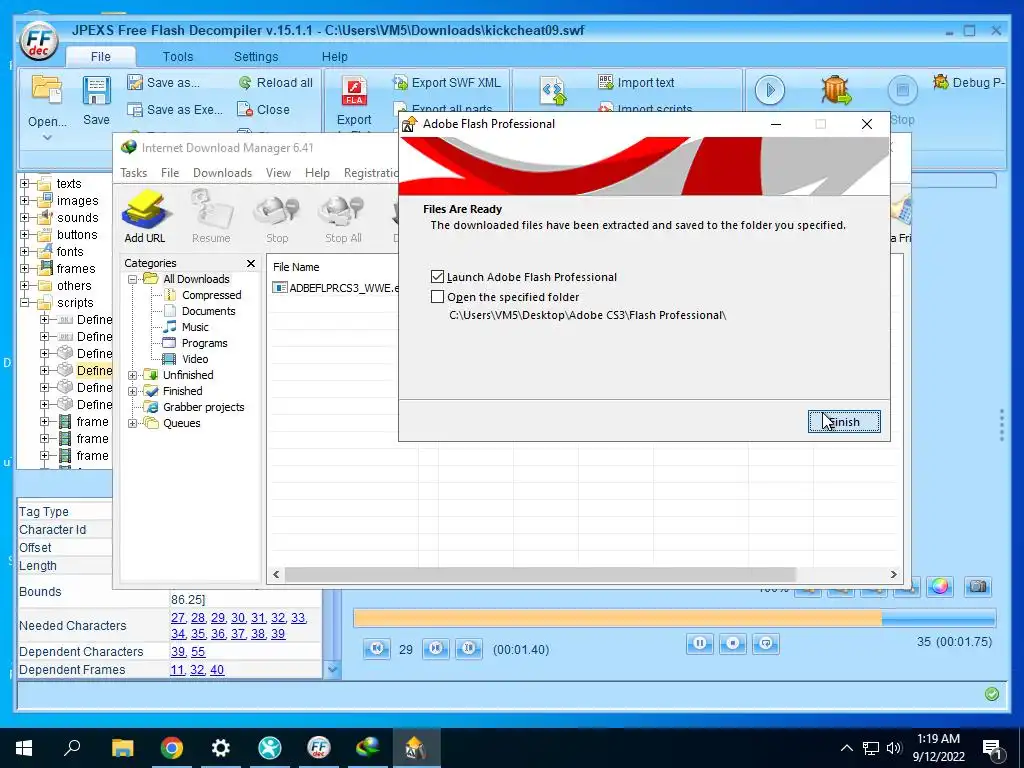Click the Windows Start button
The height and width of the screenshot is (768, 1024).
(x=24, y=748)
